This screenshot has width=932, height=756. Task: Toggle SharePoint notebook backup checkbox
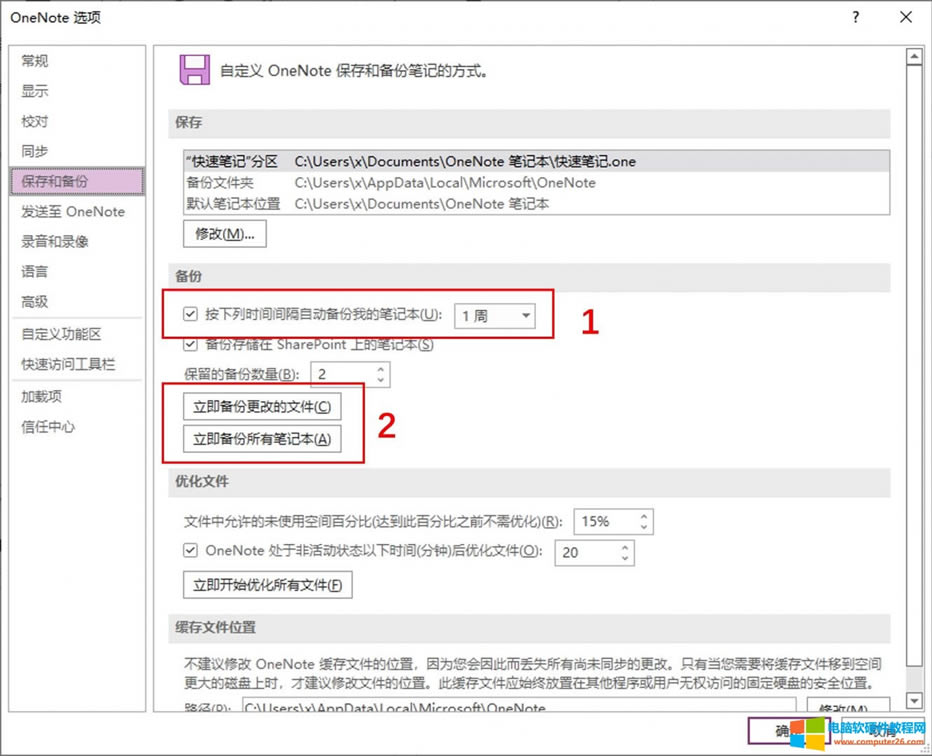[x=190, y=345]
